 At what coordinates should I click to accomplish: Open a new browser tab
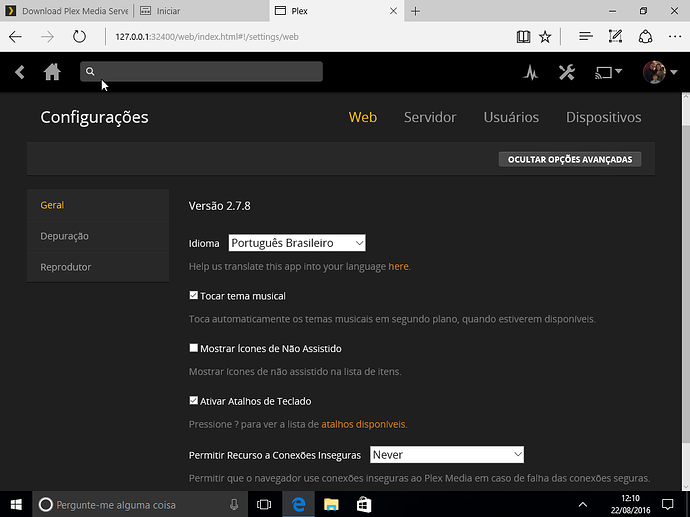(415, 11)
